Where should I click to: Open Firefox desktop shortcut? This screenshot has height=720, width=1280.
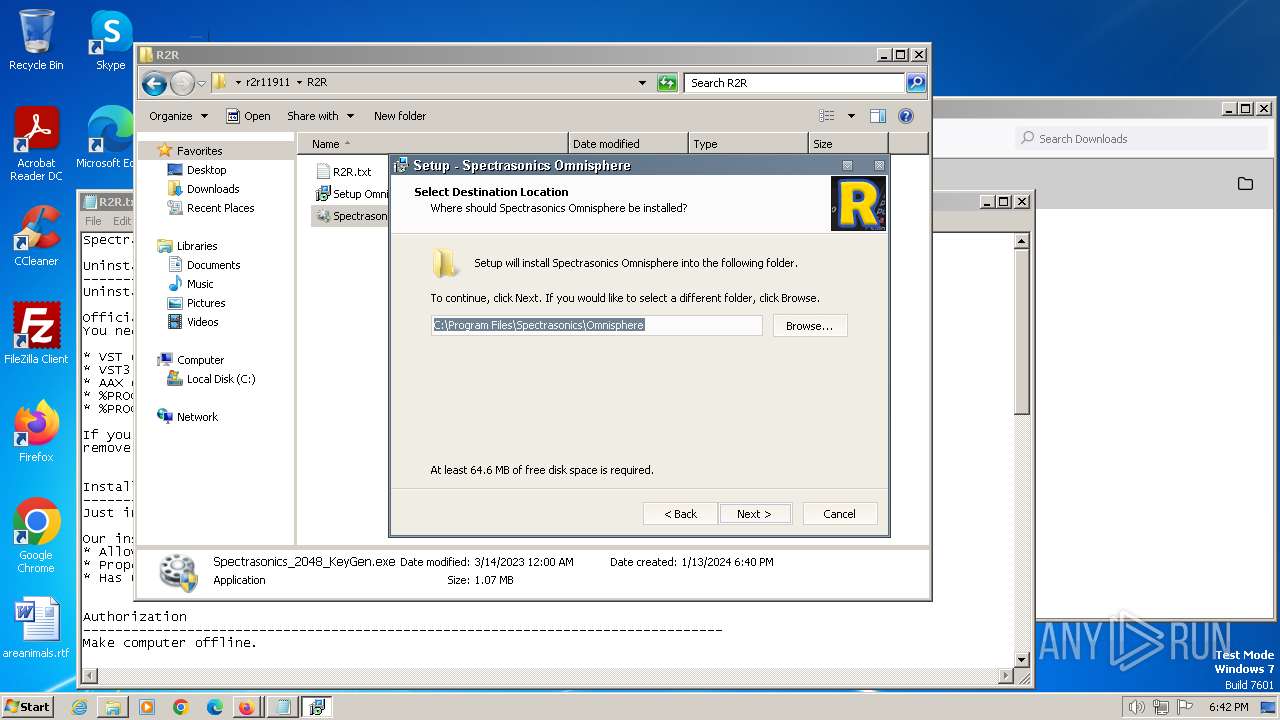click(36, 432)
